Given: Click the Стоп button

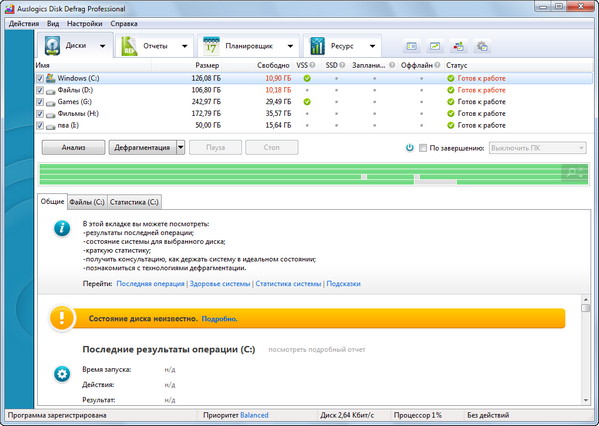Looking at the screenshot, I should 272,147.
